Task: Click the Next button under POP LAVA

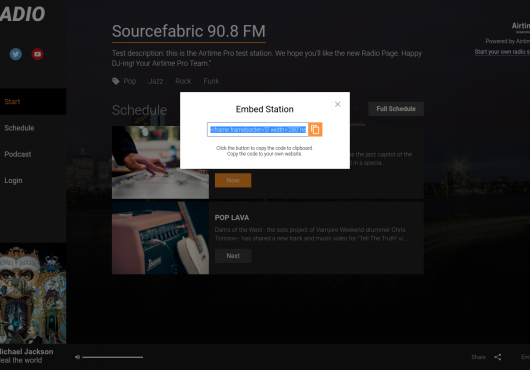Action: click(x=233, y=256)
